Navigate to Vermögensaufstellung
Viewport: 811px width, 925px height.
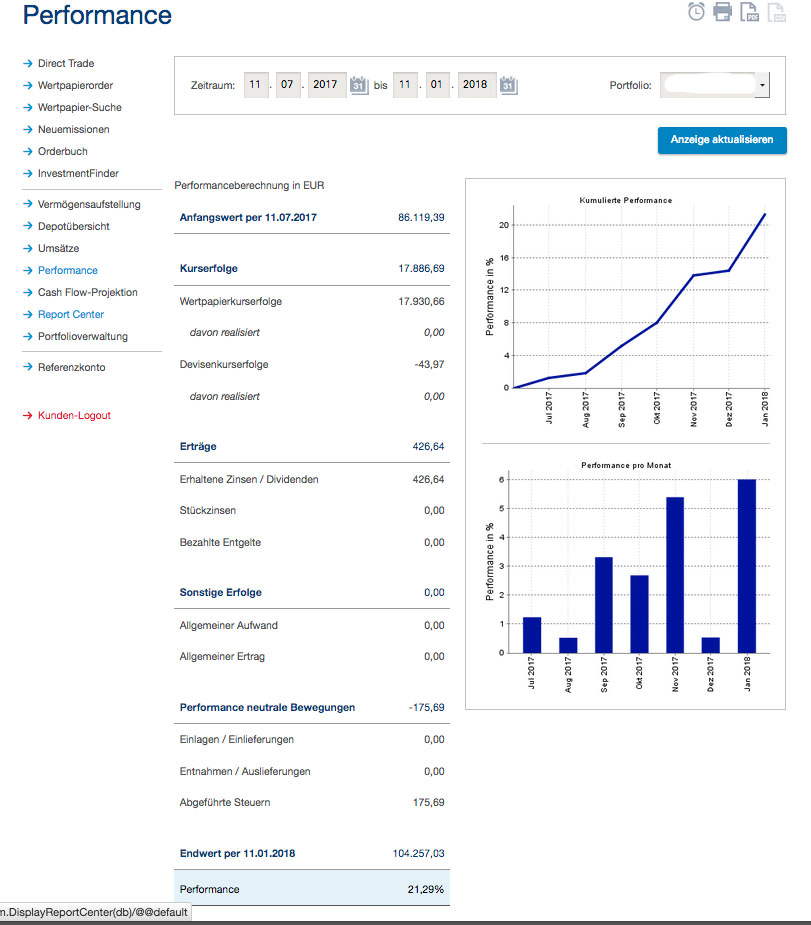[89, 204]
